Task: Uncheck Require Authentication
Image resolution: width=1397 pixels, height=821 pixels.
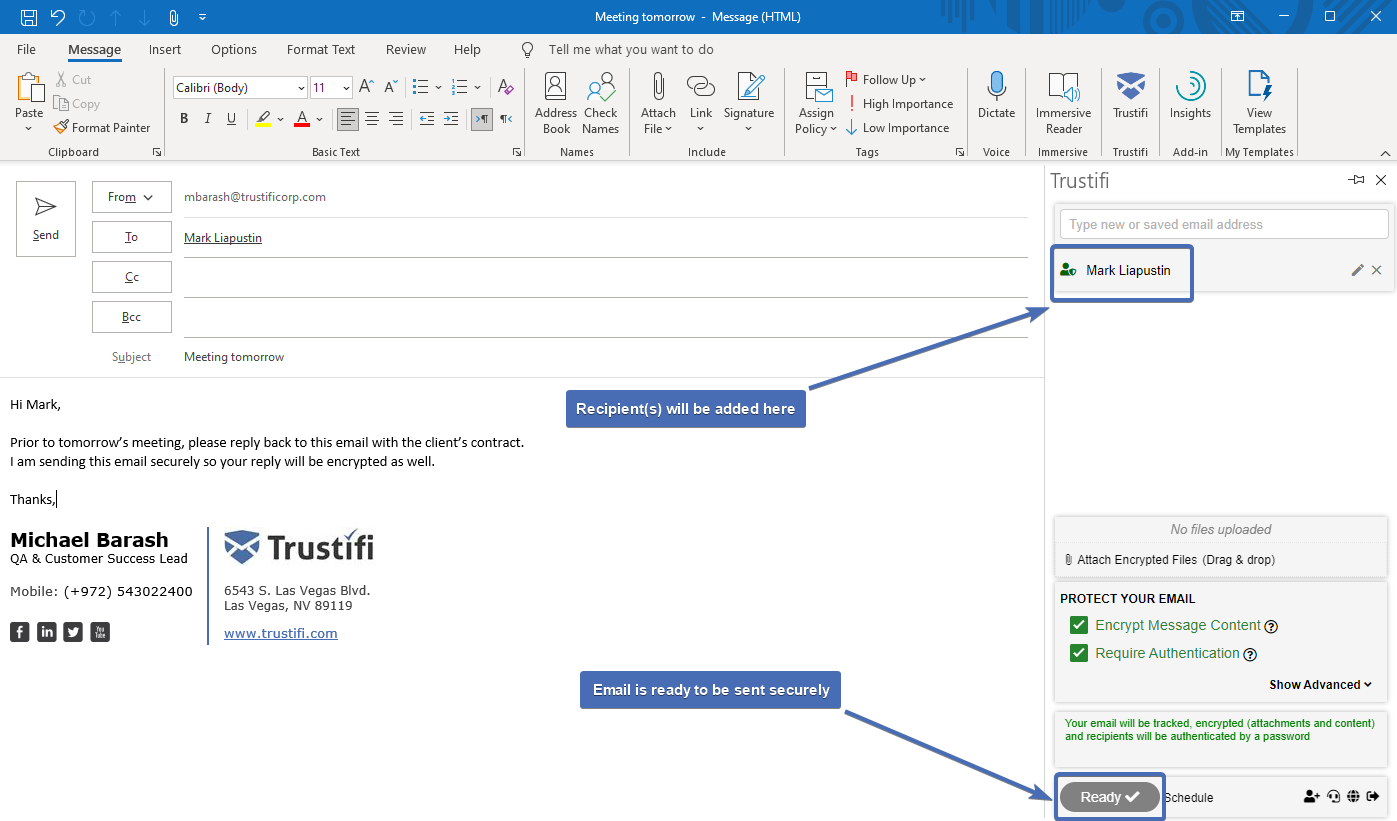Action: click(x=1079, y=653)
